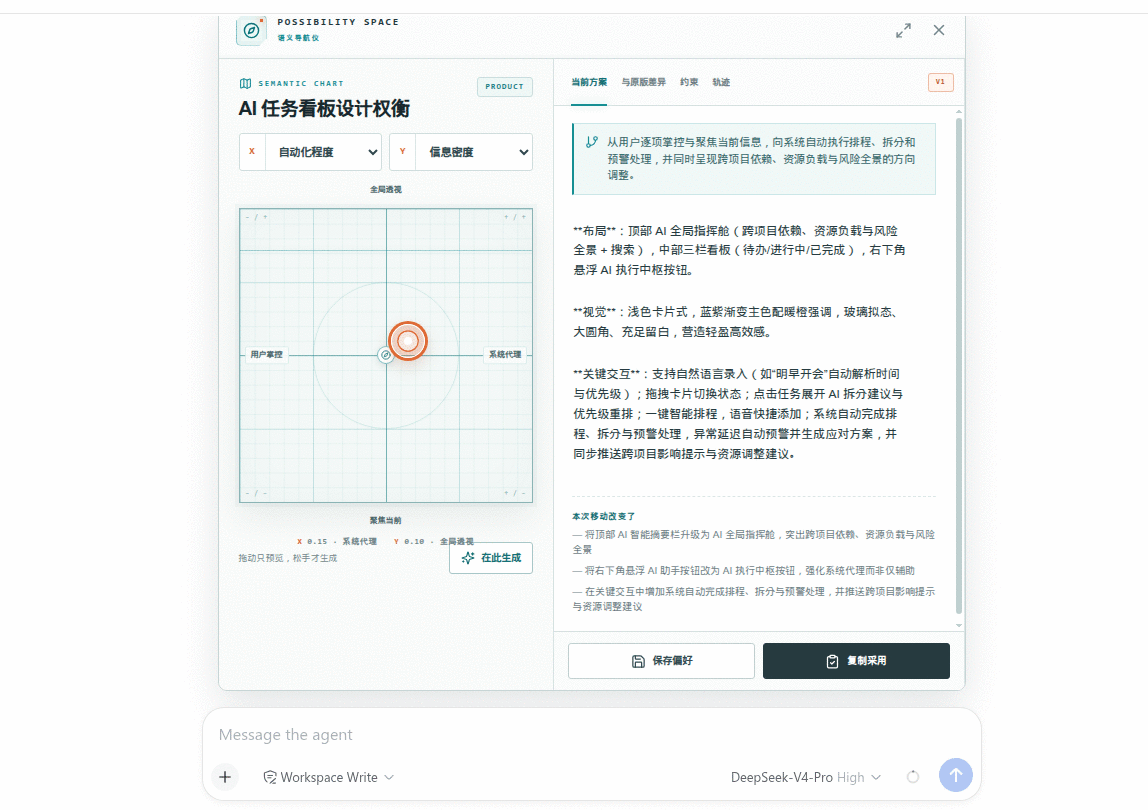Image resolution: width=1148 pixels, height=810 pixels.
Task: Click the shield icon beside Workspace Write
Action: click(x=269, y=777)
